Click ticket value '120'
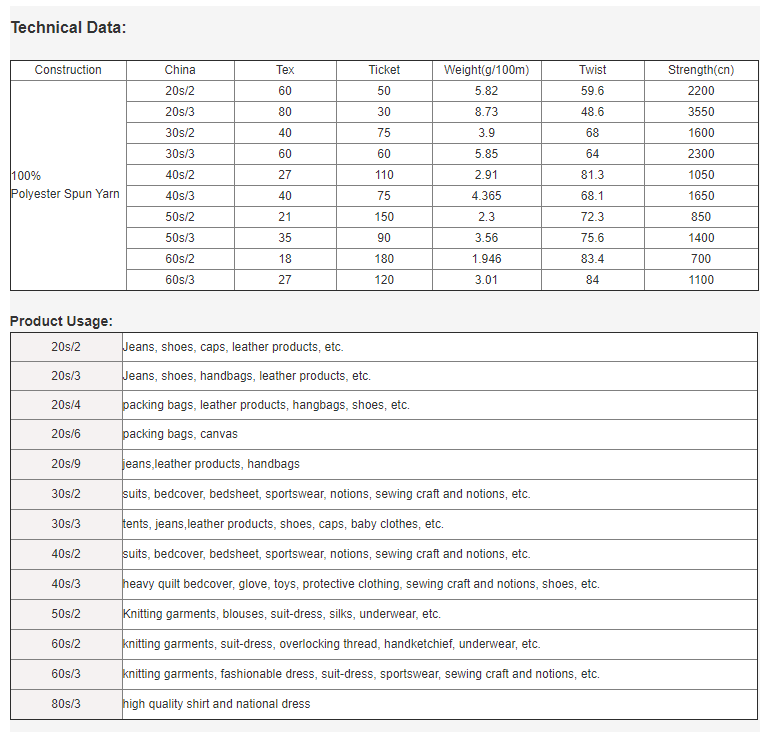Image resolution: width=767 pixels, height=732 pixels. coord(384,280)
